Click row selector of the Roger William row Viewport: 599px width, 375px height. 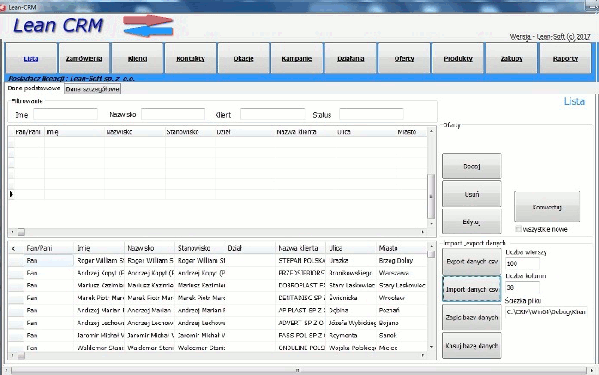[x=16, y=261]
